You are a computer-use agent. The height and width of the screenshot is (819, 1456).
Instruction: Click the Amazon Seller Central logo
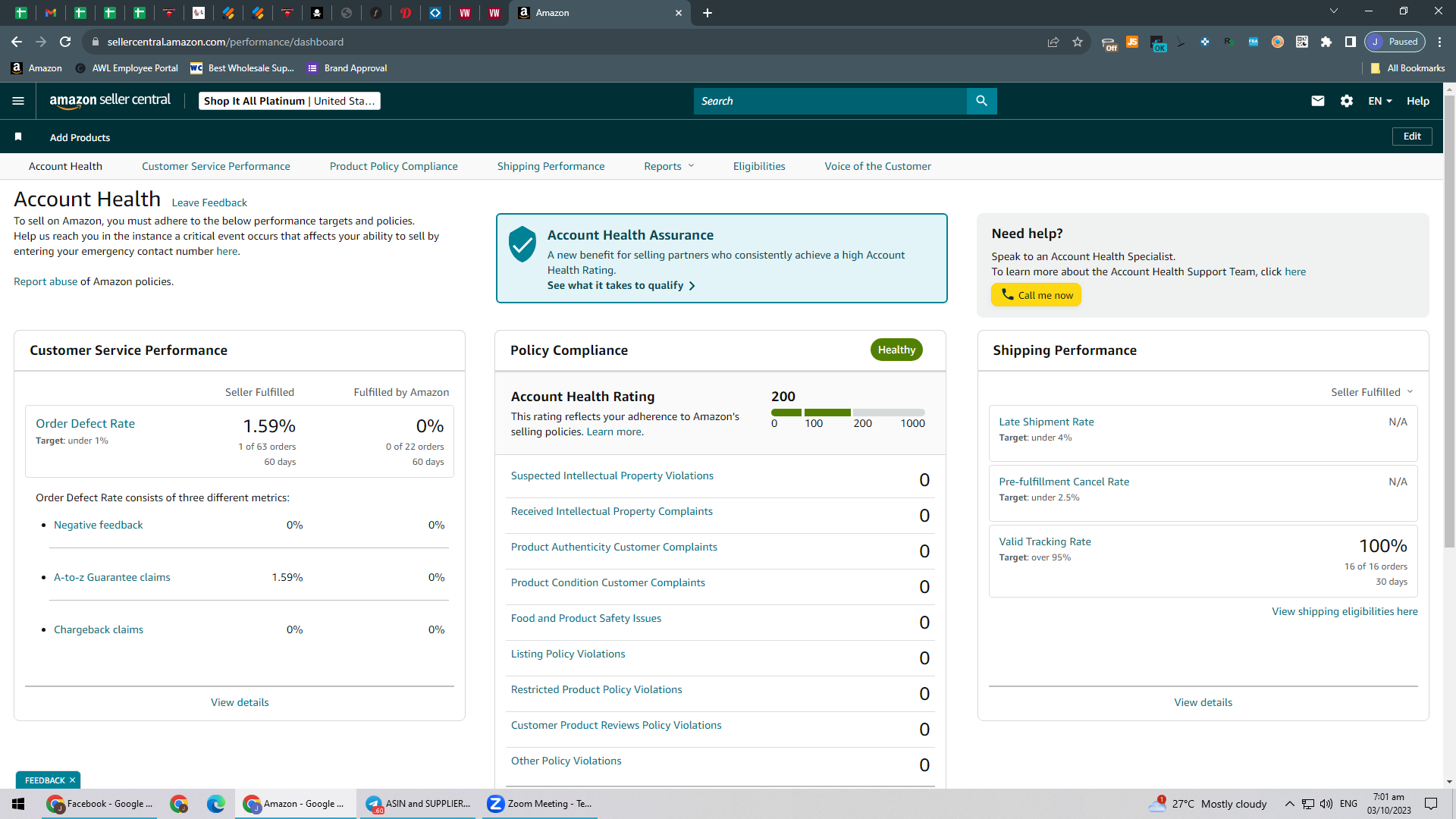tap(110, 101)
